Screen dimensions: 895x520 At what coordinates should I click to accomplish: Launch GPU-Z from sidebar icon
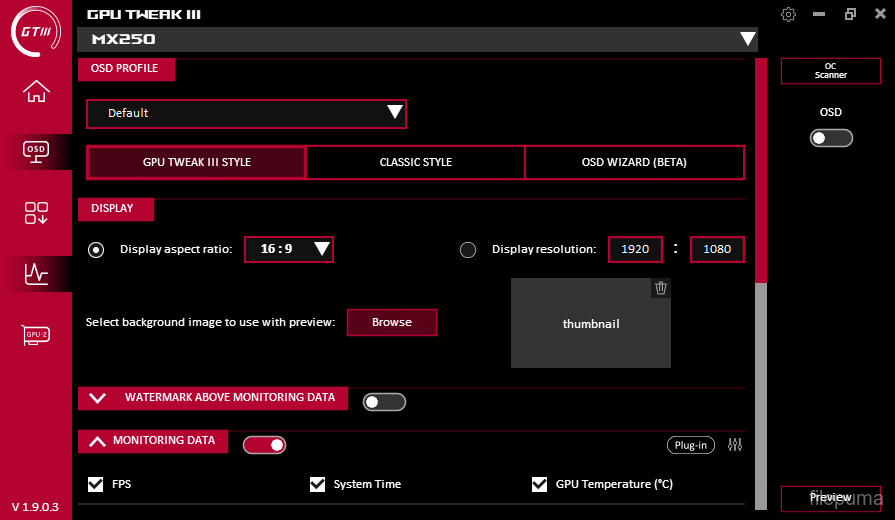36,334
